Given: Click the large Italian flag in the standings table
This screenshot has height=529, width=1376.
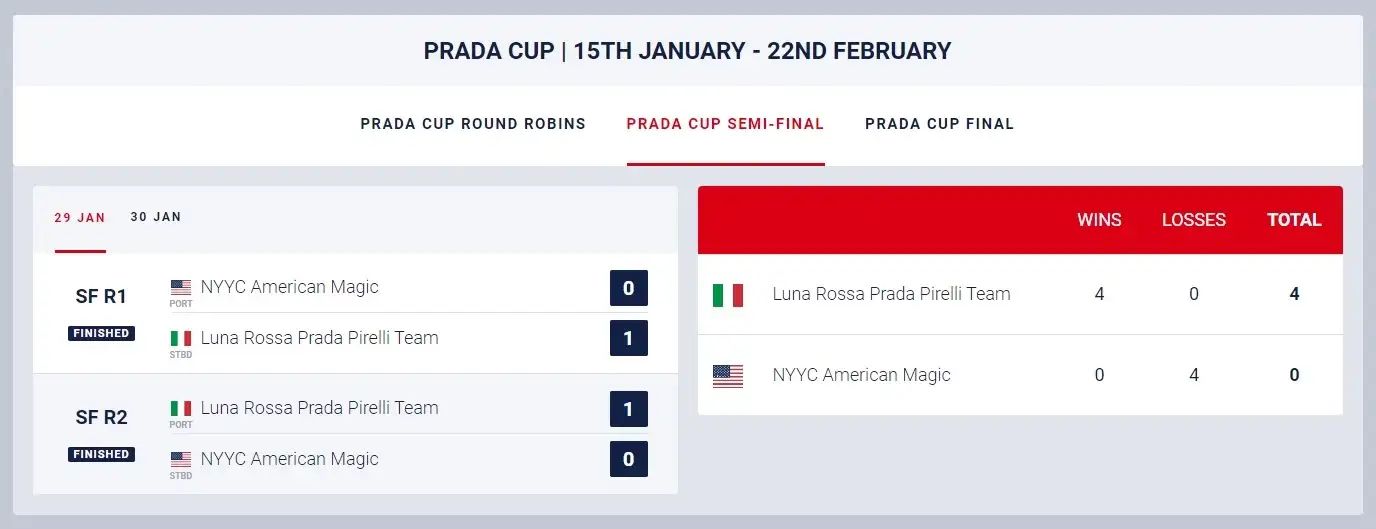Looking at the screenshot, I should click(x=728, y=295).
